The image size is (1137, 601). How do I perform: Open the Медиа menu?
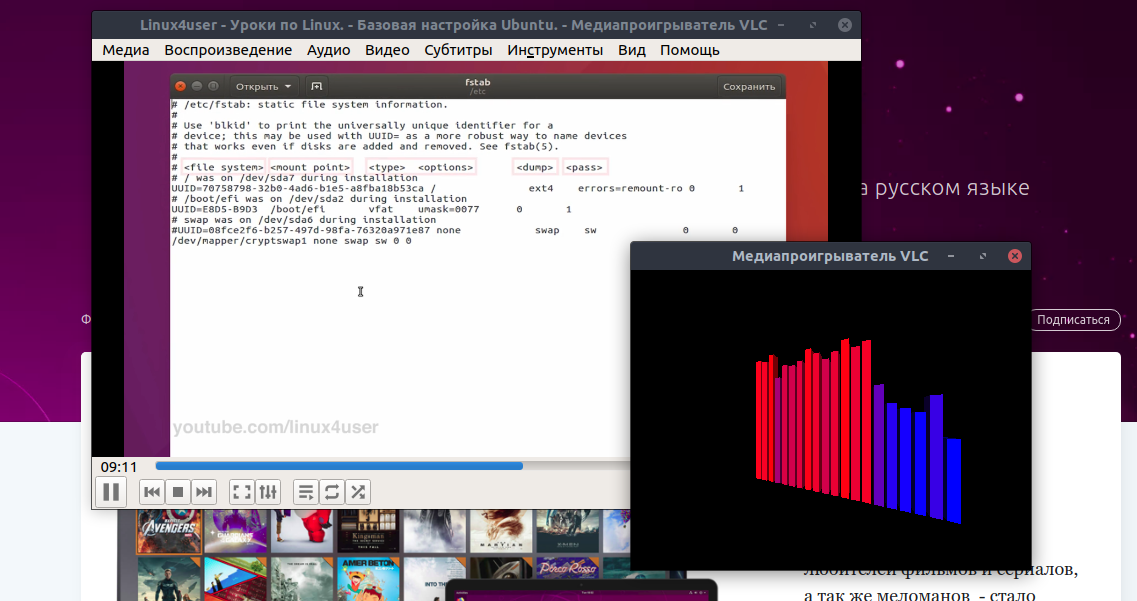pyautogui.click(x=126, y=50)
